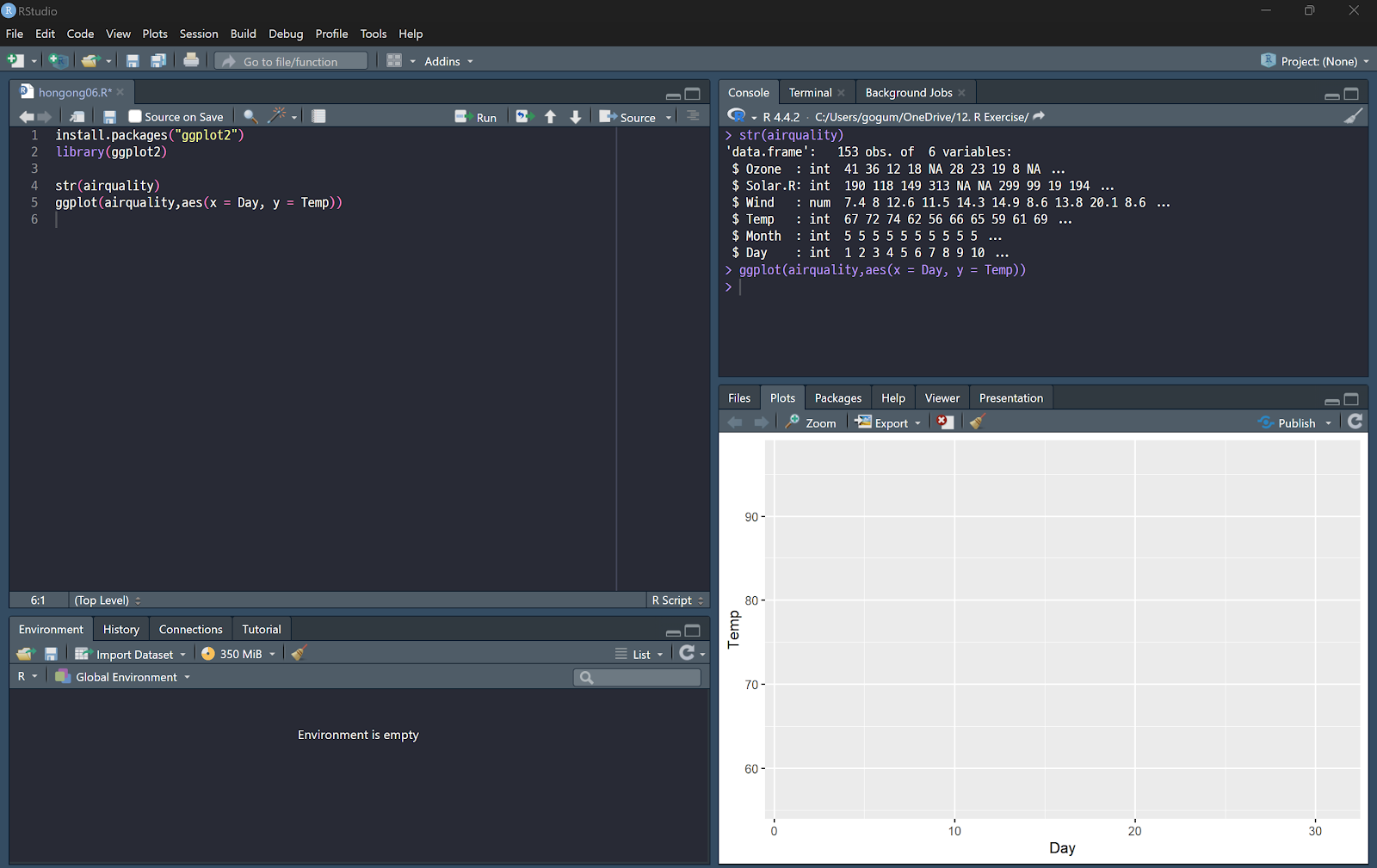This screenshot has height=868, width=1377.
Task: Open the Addins dropdown
Action: [x=448, y=61]
